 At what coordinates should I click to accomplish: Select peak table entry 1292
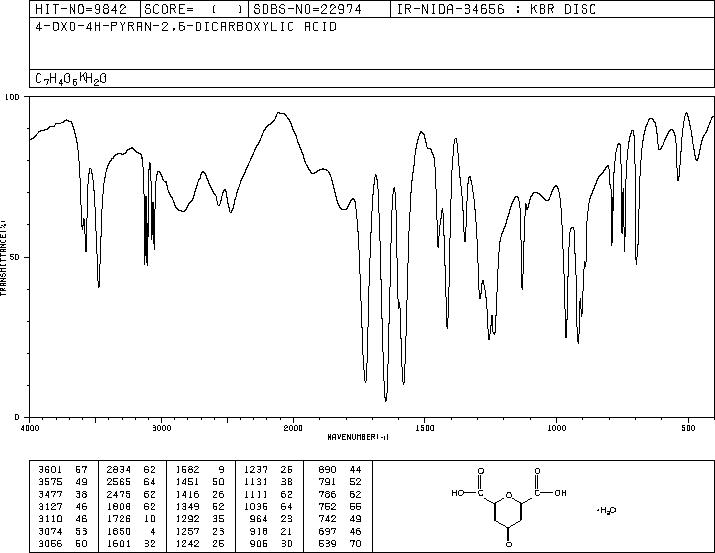tap(200, 519)
